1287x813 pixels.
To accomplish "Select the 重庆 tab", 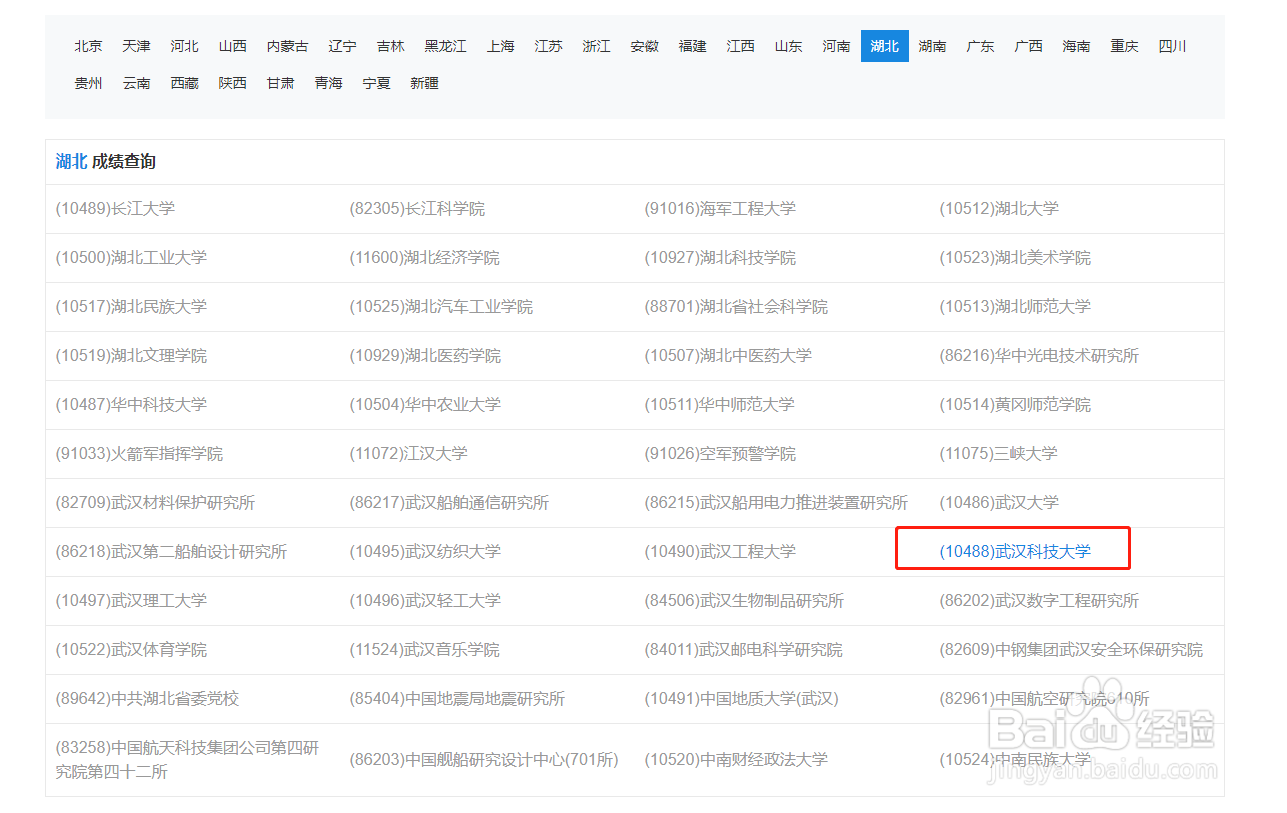I will coord(1124,46).
